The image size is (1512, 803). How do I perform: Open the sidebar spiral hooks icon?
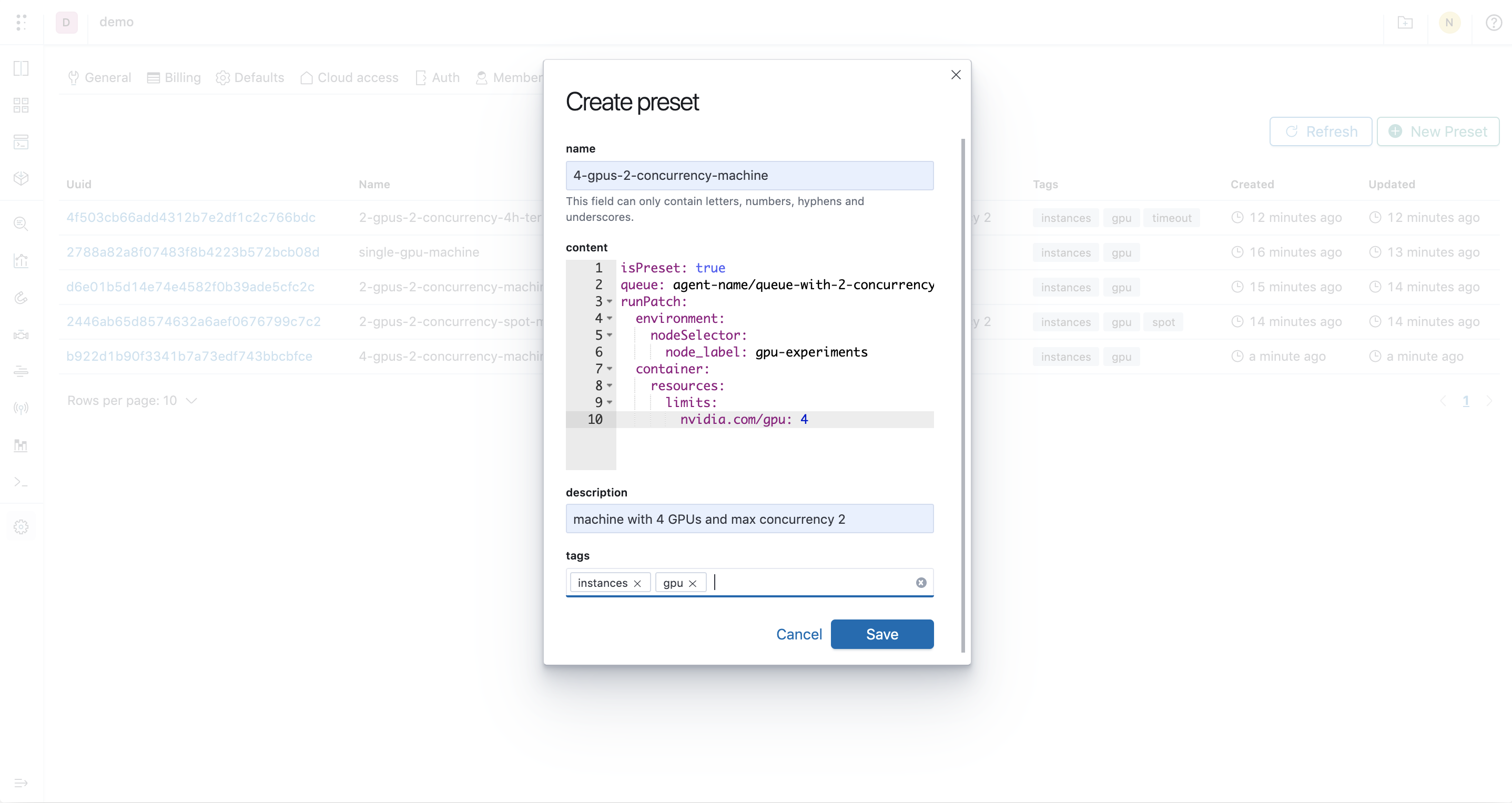(x=21, y=298)
